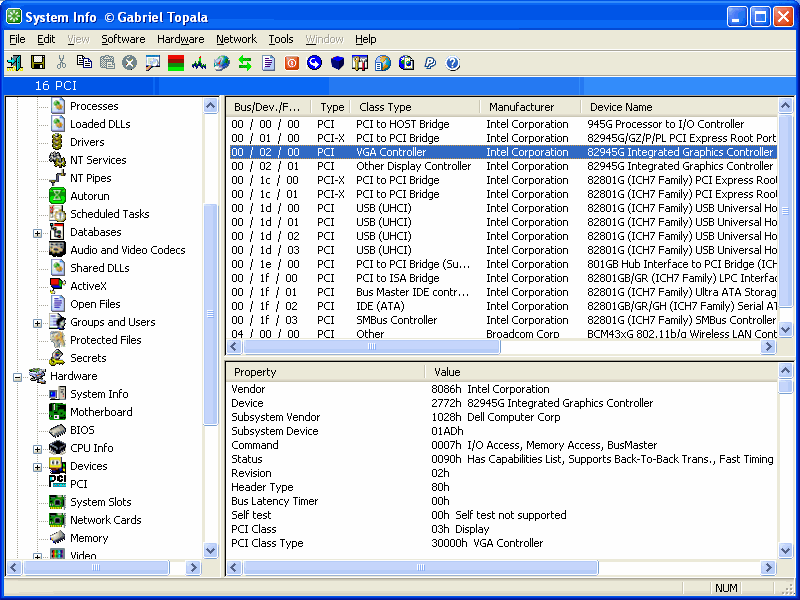The height and width of the screenshot is (600, 800).
Task: Click the Exit door icon in the toolbar
Action: tap(14, 63)
